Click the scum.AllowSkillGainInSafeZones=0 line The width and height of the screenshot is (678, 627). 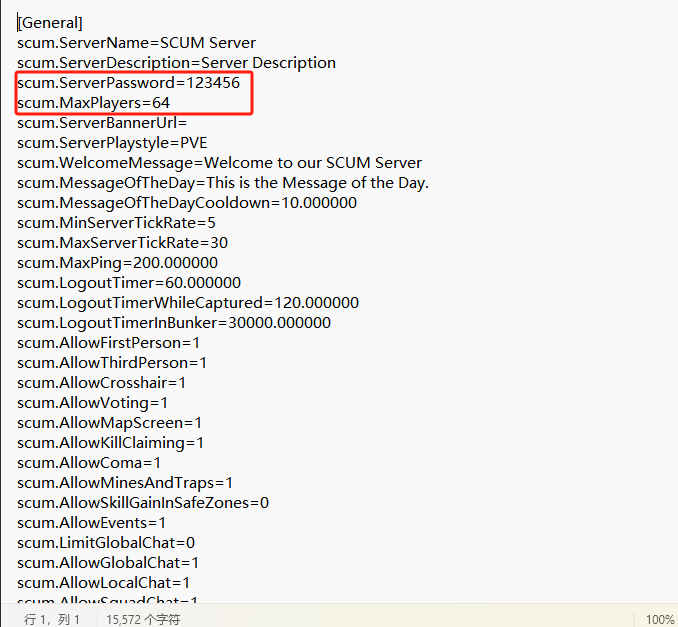click(143, 503)
